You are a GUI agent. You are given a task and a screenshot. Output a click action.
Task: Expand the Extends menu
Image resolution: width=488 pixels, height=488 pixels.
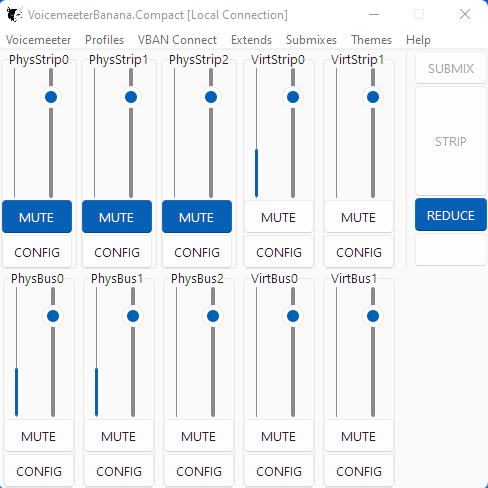pyautogui.click(x=251, y=40)
